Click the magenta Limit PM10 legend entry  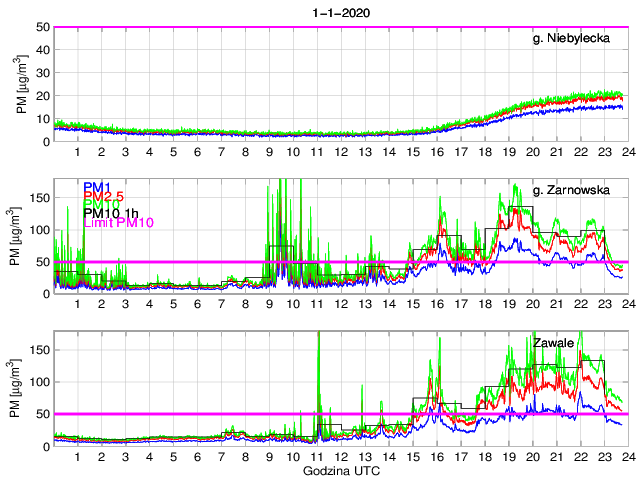pos(116,222)
